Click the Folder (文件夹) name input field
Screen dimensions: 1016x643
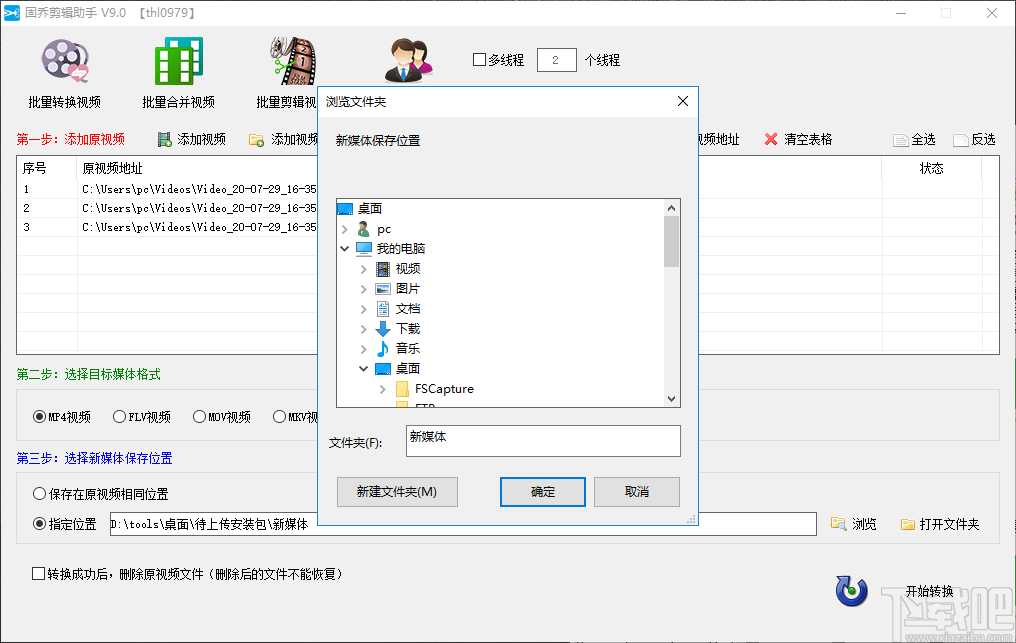[x=543, y=441]
